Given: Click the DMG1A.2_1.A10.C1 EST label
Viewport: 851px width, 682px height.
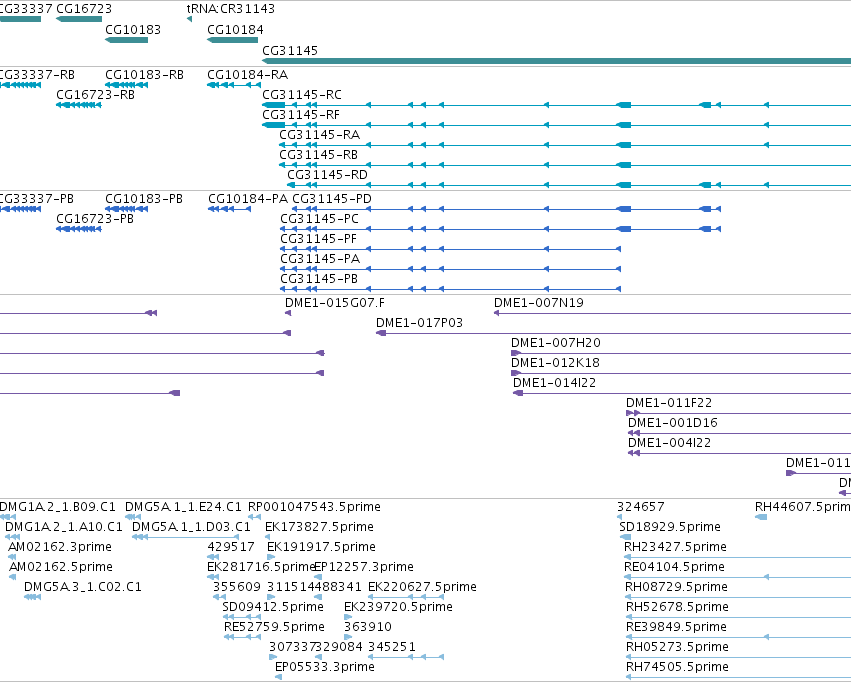Looking at the screenshot, I should pyautogui.click(x=64, y=527).
